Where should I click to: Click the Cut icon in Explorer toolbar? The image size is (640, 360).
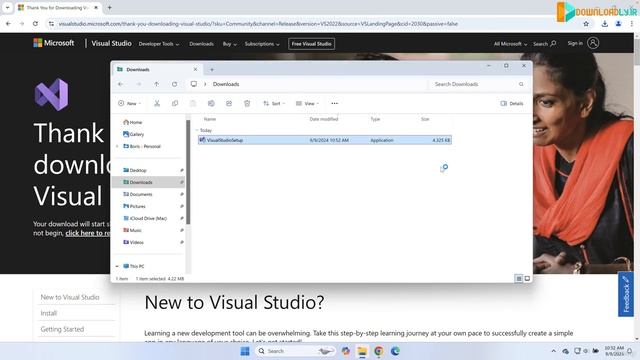tap(157, 104)
